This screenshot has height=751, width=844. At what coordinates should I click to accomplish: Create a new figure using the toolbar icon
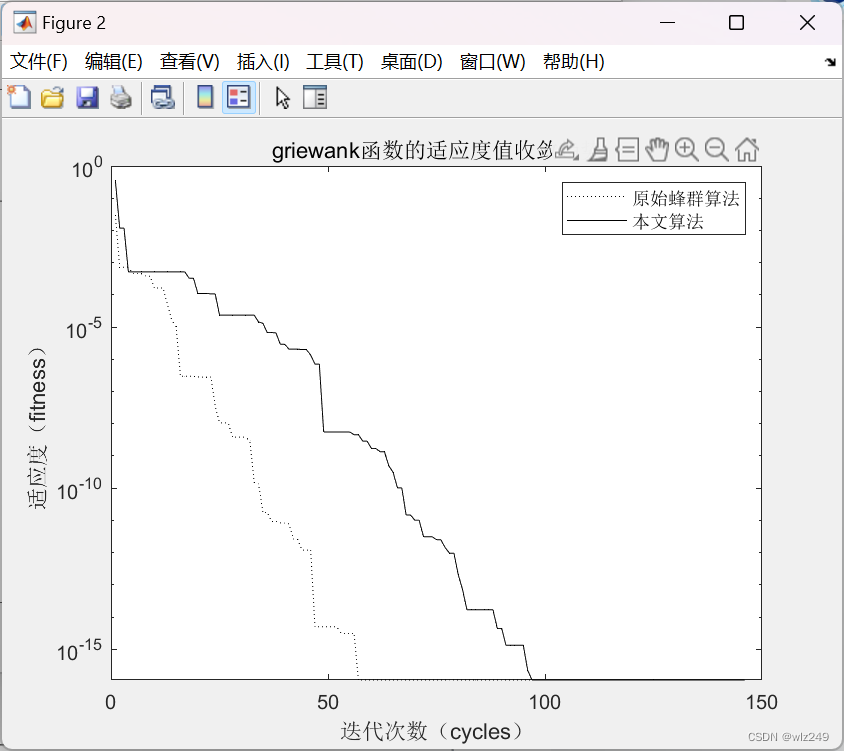20,97
